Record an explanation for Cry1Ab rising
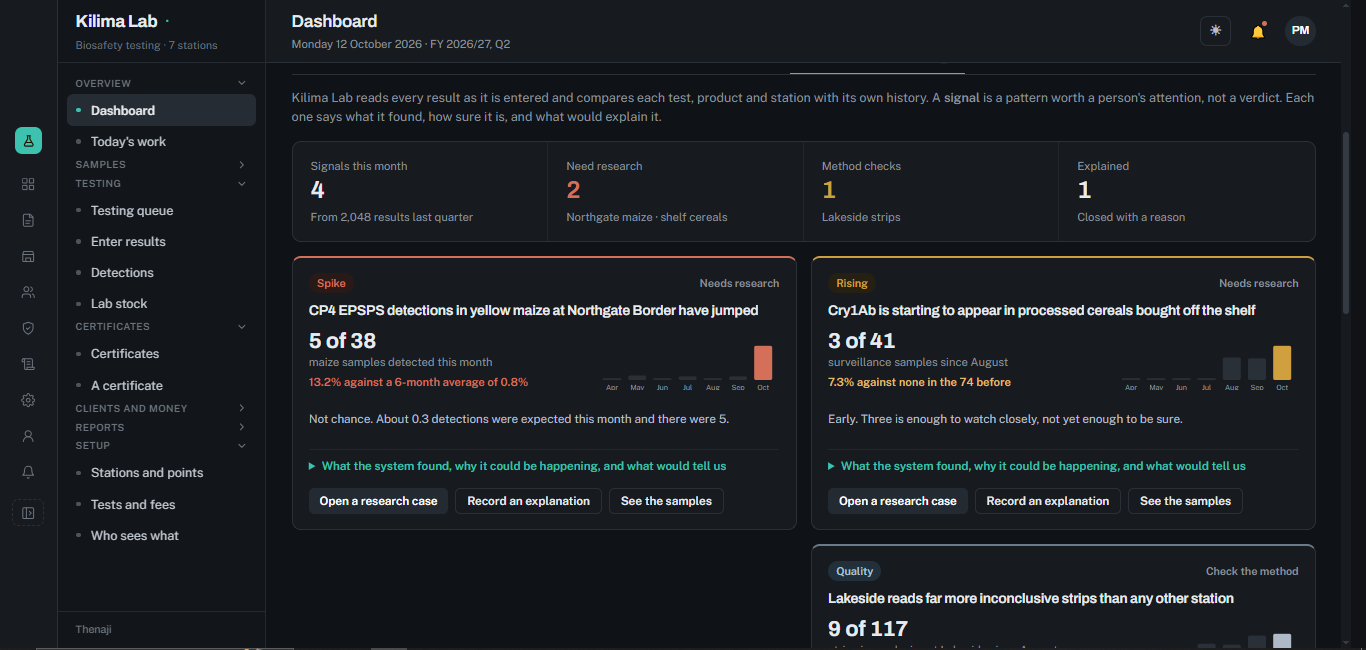Screen dimensions: 1366x650 pyautogui.click(x=1048, y=501)
